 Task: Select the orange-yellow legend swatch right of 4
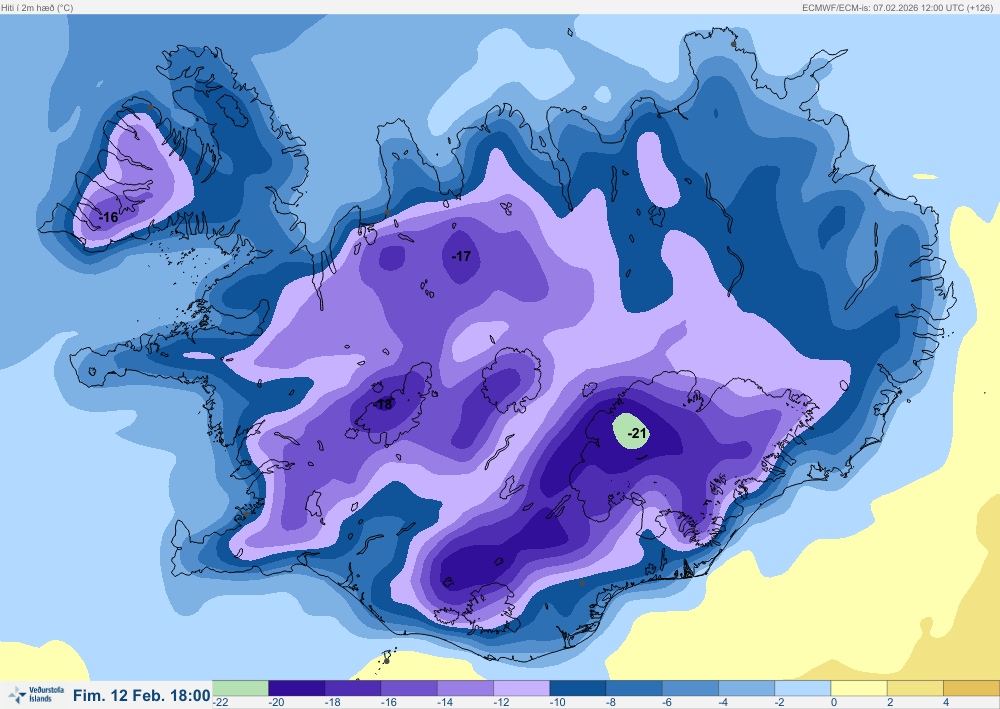971,688
